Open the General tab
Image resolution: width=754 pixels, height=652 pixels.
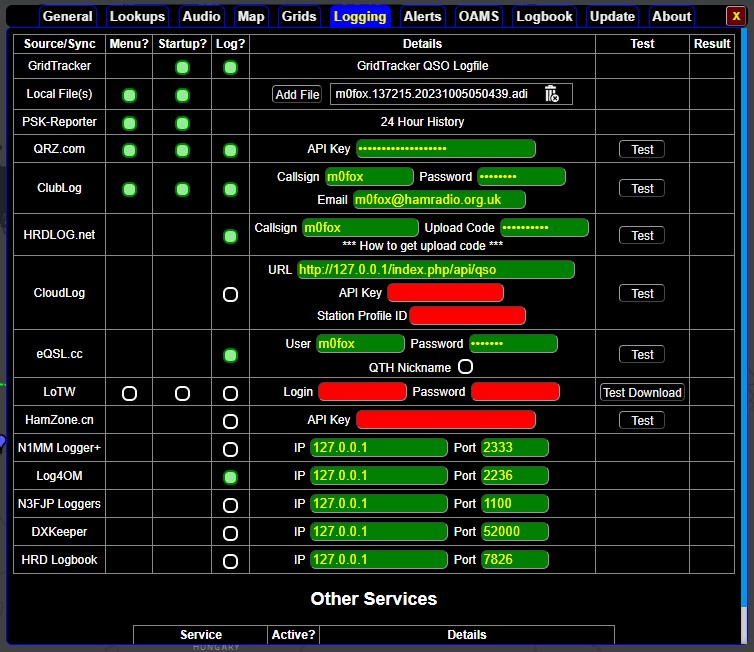67,16
